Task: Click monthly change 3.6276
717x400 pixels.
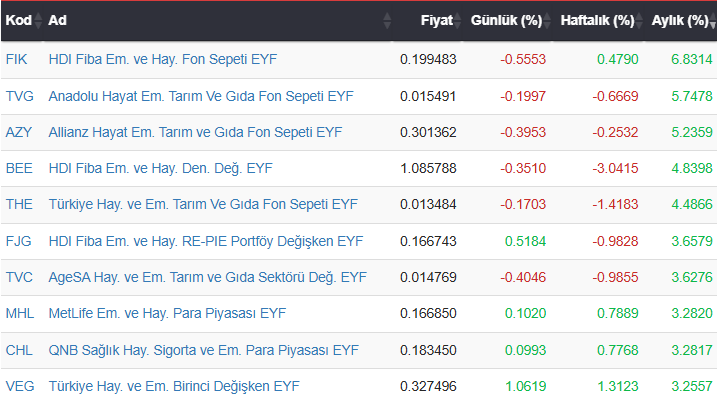Action: coord(692,277)
